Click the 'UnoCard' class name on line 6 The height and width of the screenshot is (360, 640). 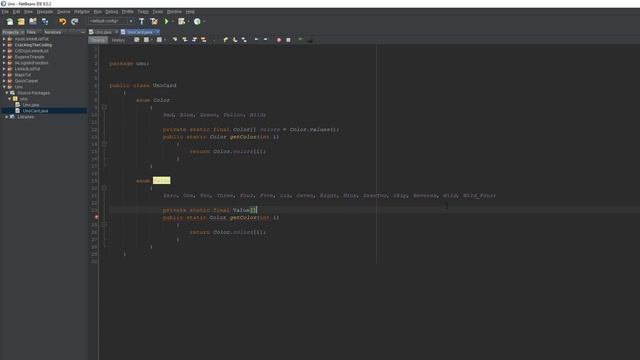coord(164,85)
